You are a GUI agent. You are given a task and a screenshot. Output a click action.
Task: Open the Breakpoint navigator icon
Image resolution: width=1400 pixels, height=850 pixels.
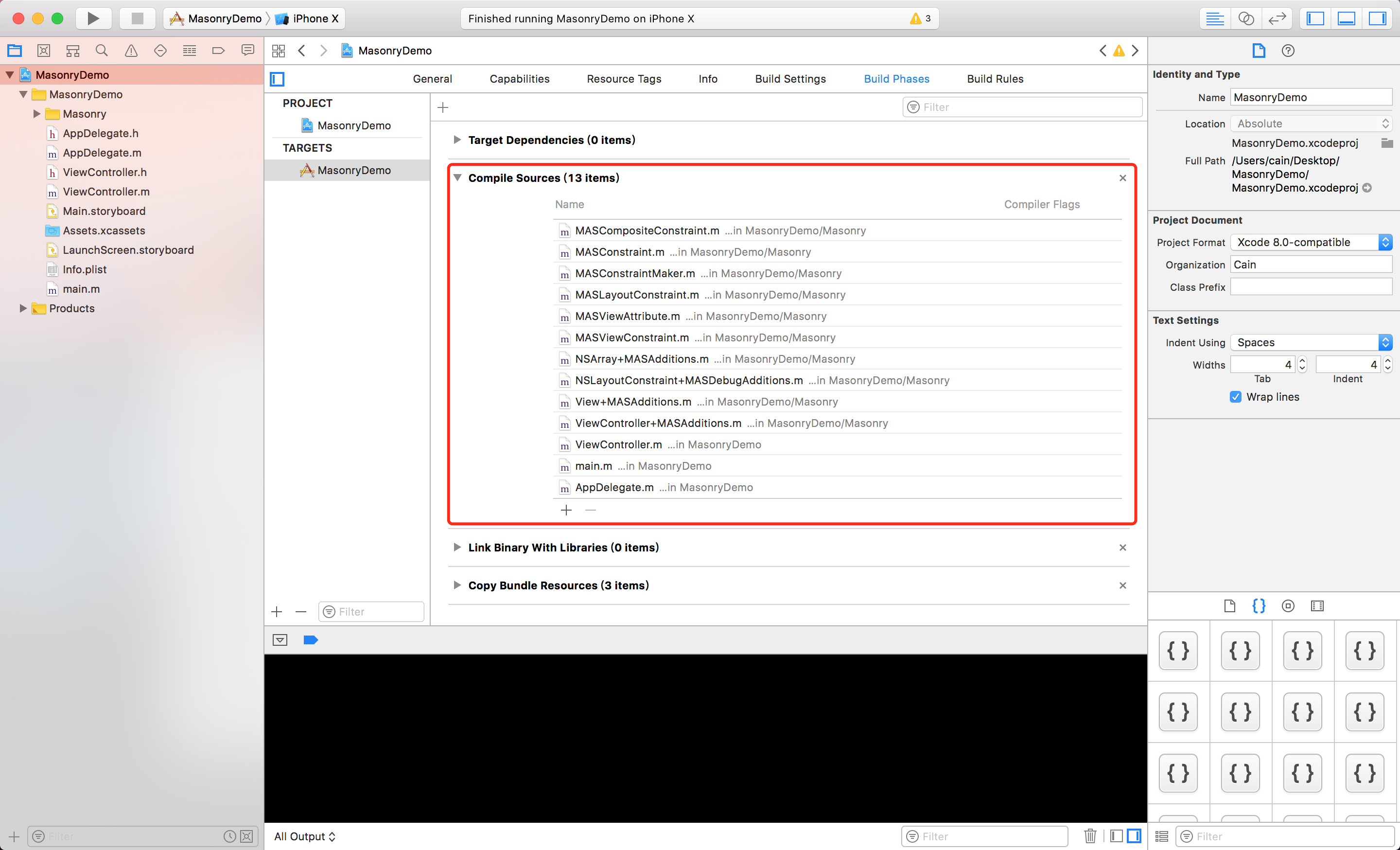coord(218,51)
